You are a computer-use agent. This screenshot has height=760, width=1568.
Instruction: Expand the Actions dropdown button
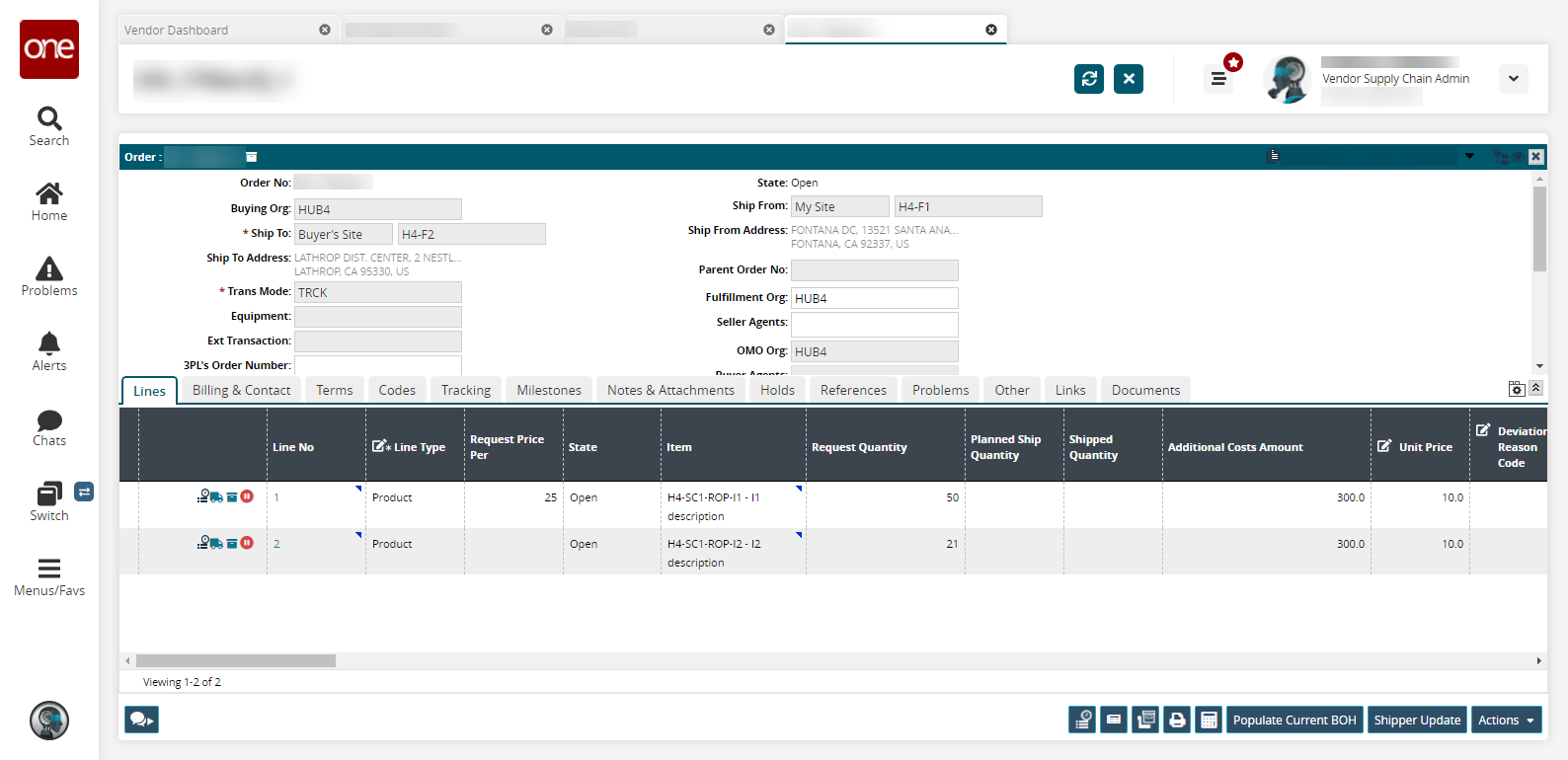(1506, 721)
